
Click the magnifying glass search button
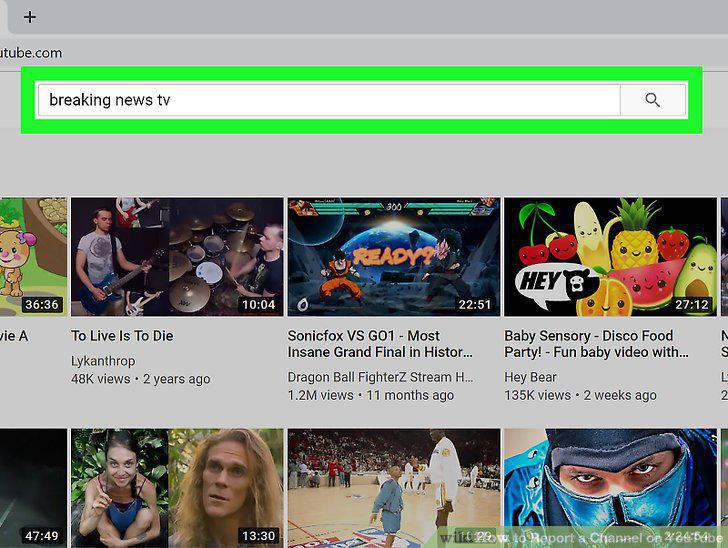(653, 100)
